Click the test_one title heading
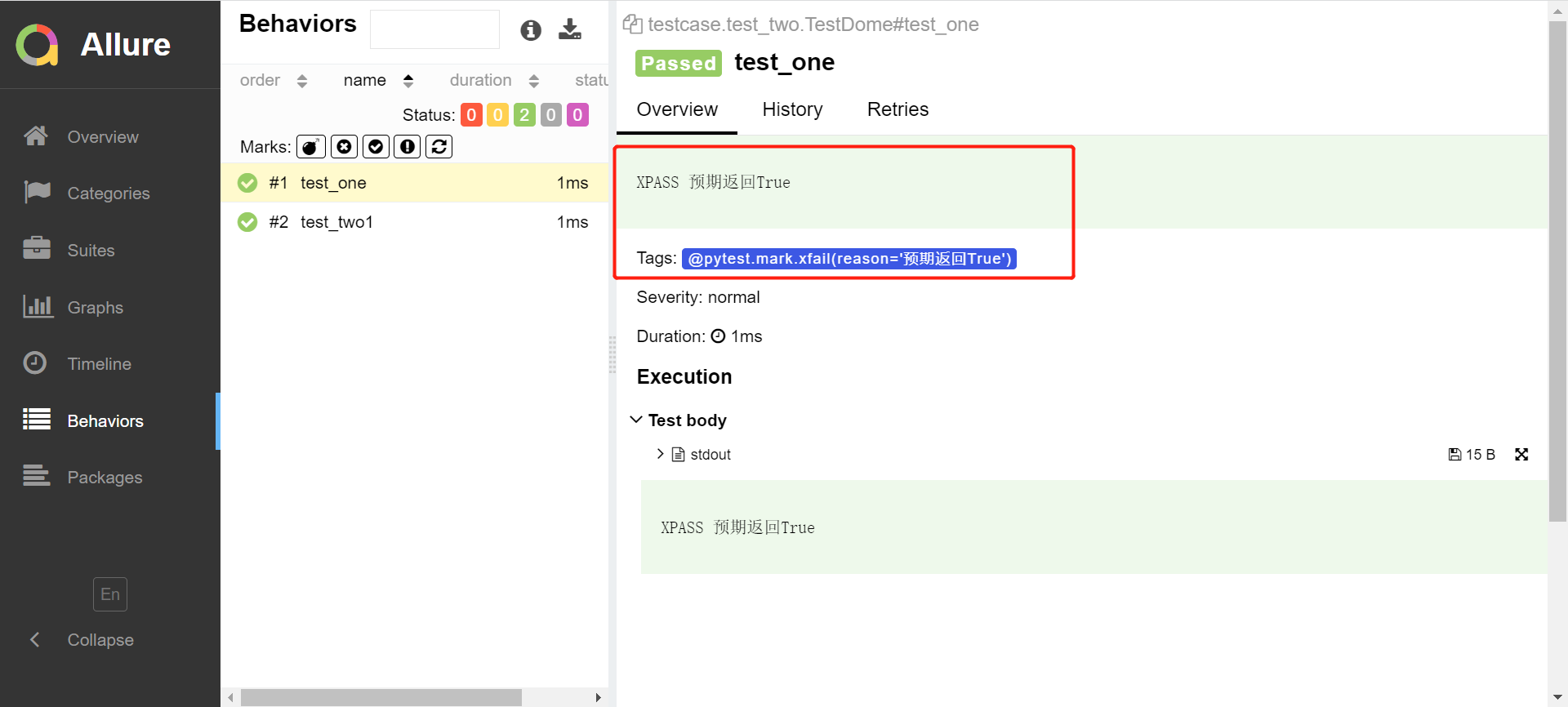1568x707 pixels. click(784, 62)
